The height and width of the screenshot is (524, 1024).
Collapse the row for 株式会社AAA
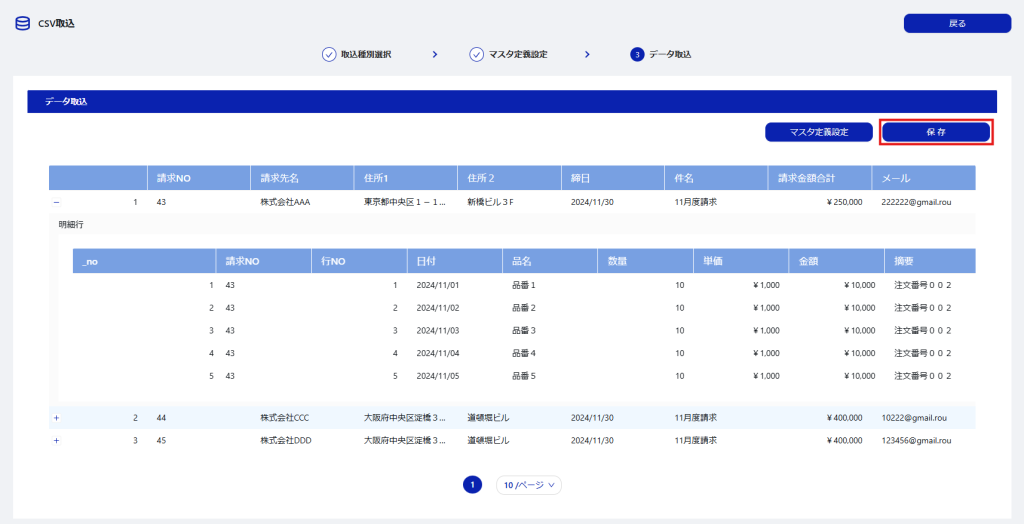coord(56,202)
